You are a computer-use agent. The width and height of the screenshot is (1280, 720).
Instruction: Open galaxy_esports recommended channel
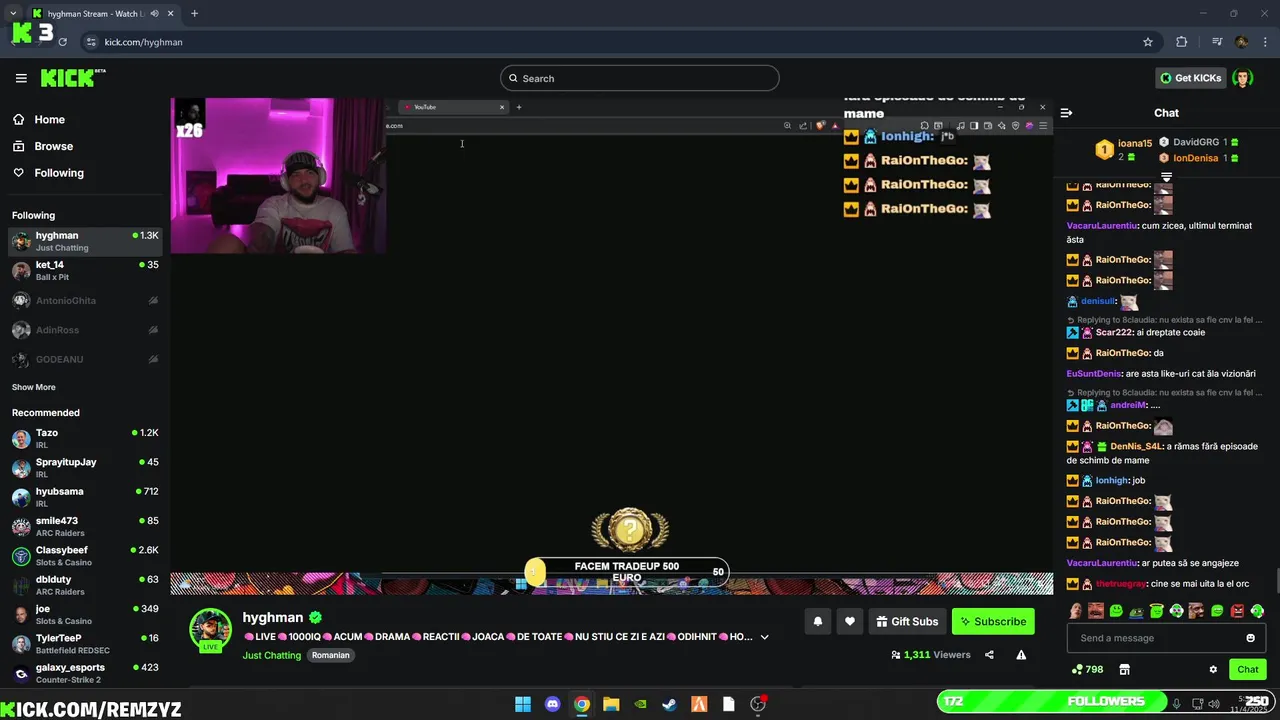tap(85, 673)
